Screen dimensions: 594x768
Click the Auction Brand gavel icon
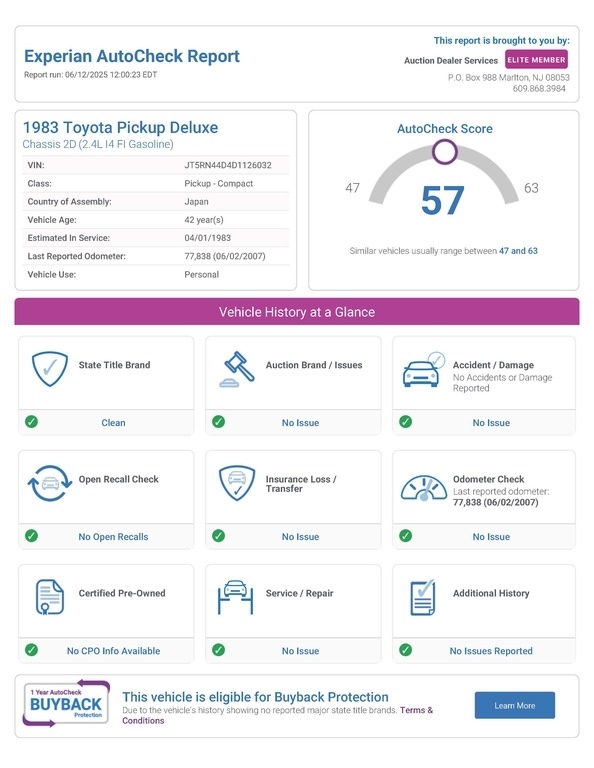coord(237,369)
